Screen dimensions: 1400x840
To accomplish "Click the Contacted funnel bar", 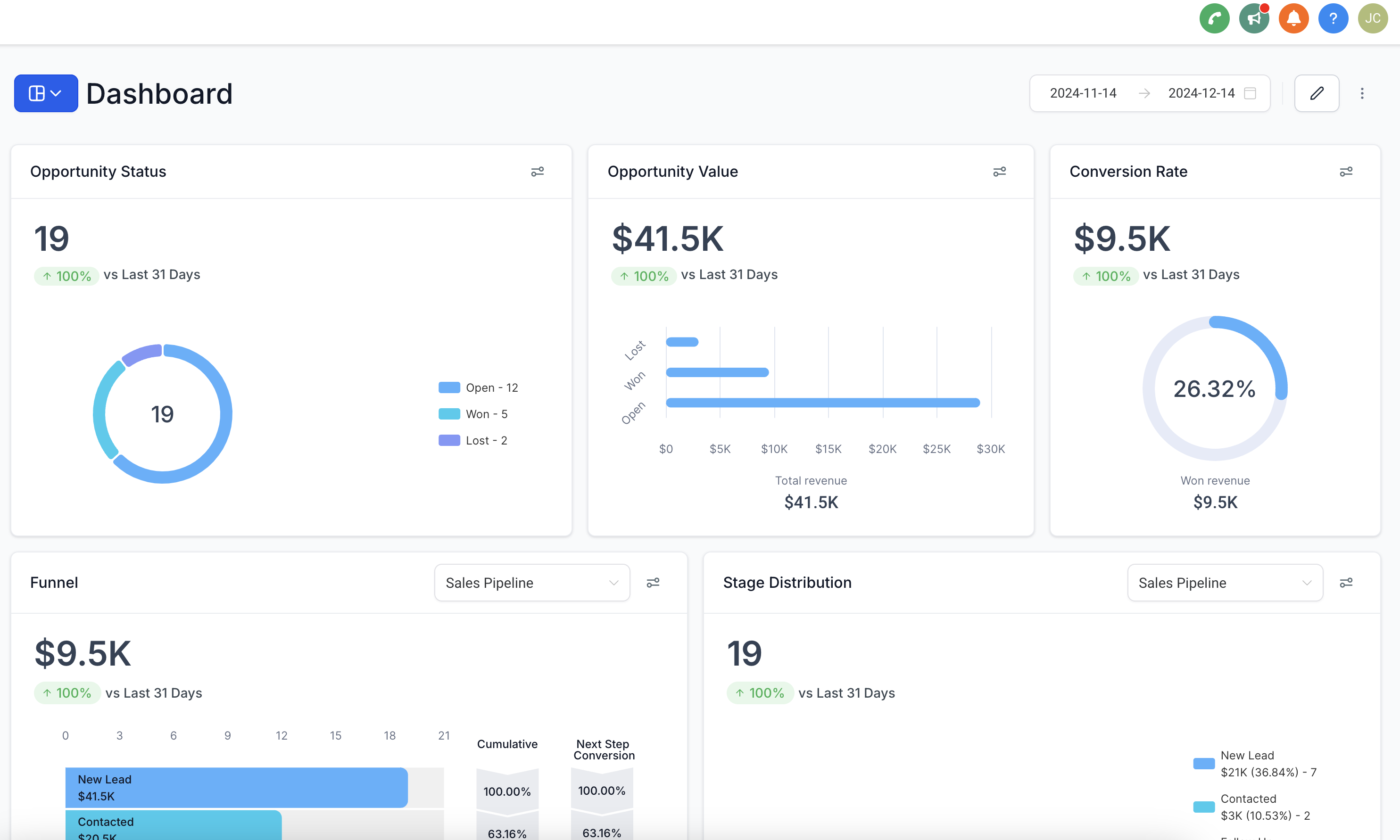I will [x=173, y=825].
